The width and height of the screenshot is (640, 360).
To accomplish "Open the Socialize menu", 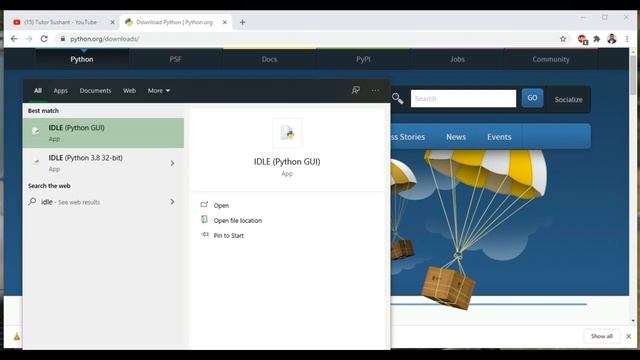I will coord(568,100).
